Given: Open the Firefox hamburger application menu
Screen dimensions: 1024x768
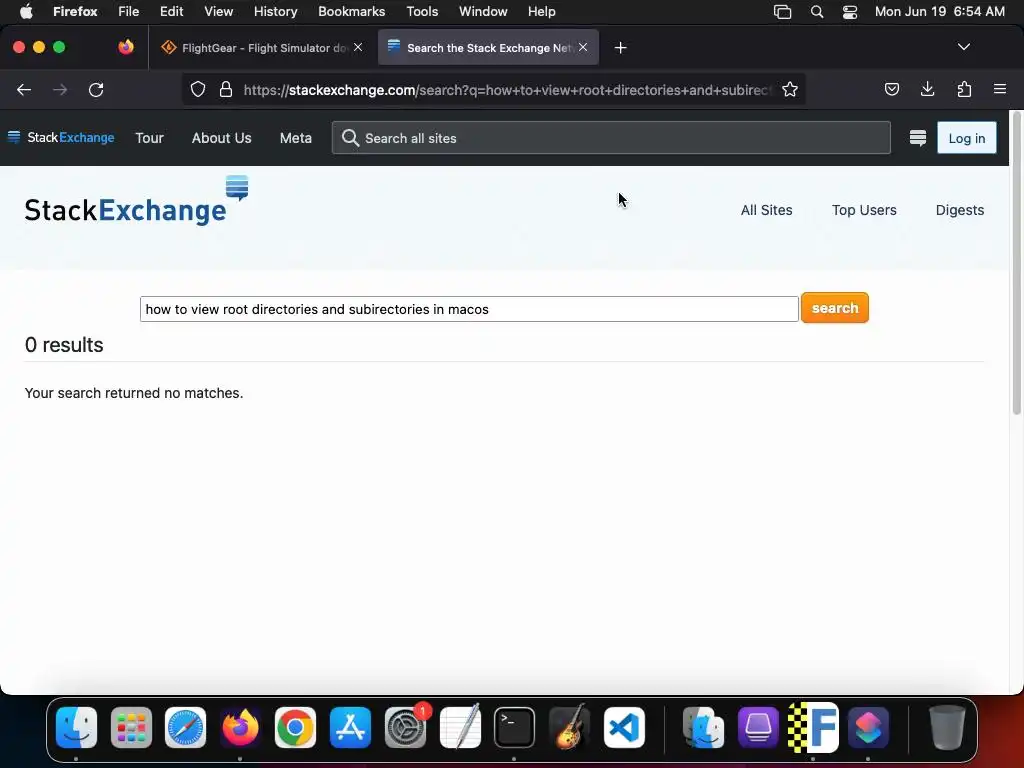Looking at the screenshot, I should pyautogui.click(x=1000, y=89).
